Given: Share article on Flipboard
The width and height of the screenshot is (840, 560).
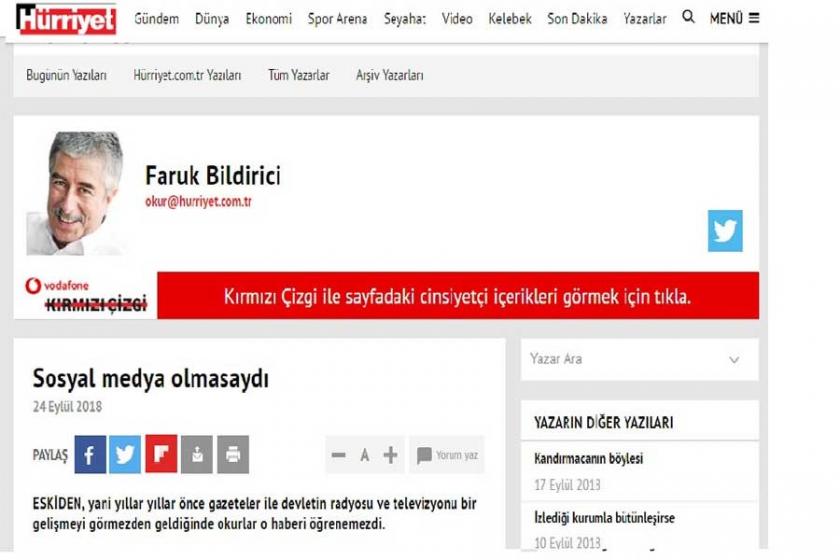Looking at the screenshot, I should (161, 454).
